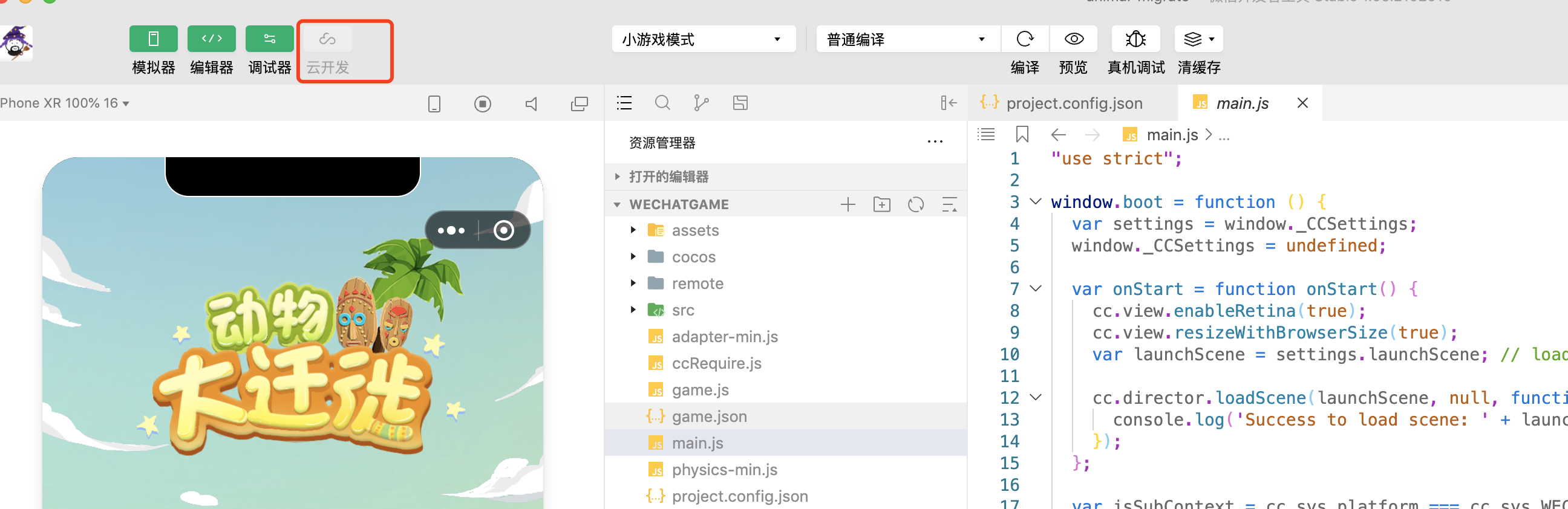Add a new file in WECHATGAME
Screen dimensions: 1568x509
click(848, 204)
